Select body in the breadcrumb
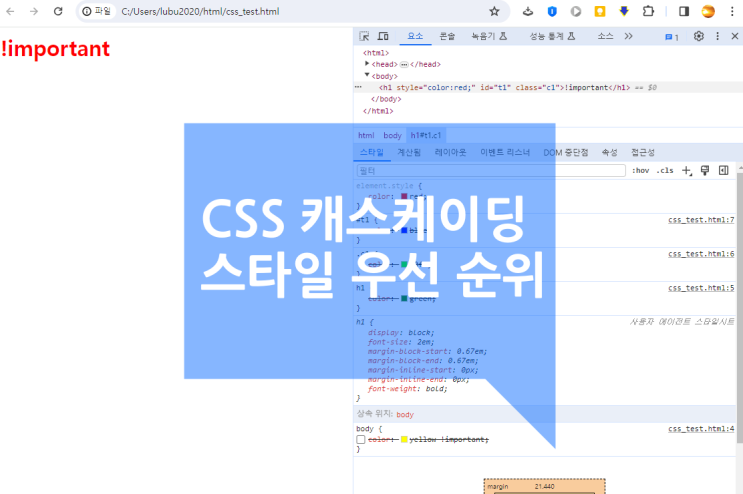The image size is (743, 494). point(392,135)
